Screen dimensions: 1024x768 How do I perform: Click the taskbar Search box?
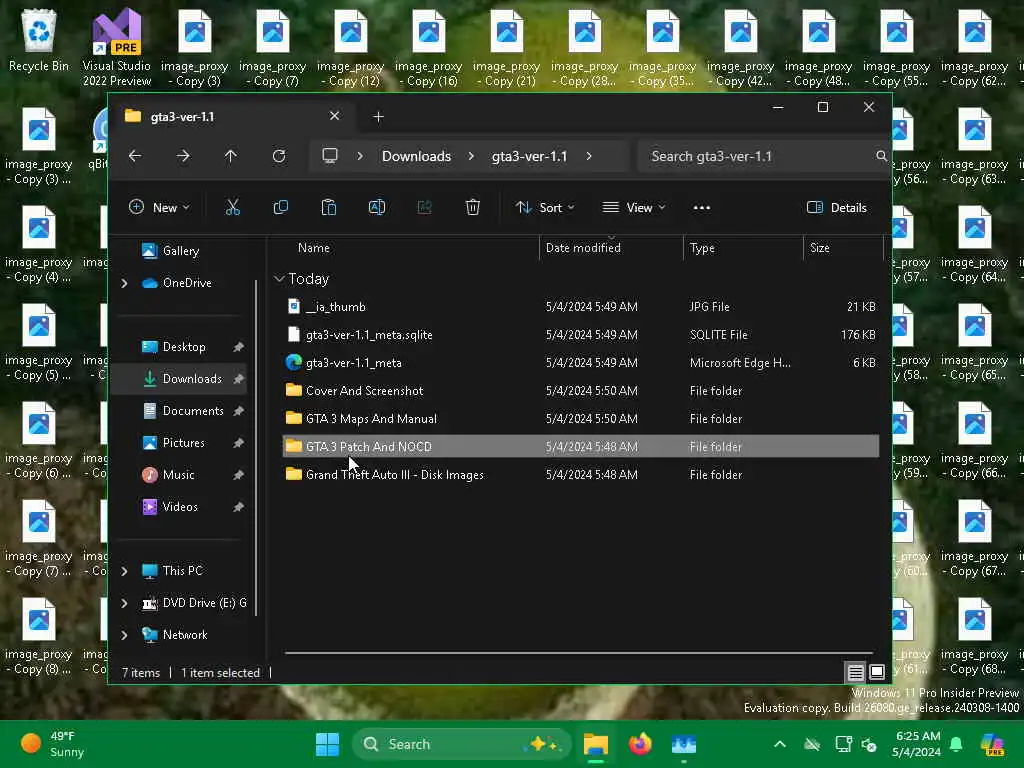click(461, 744)
